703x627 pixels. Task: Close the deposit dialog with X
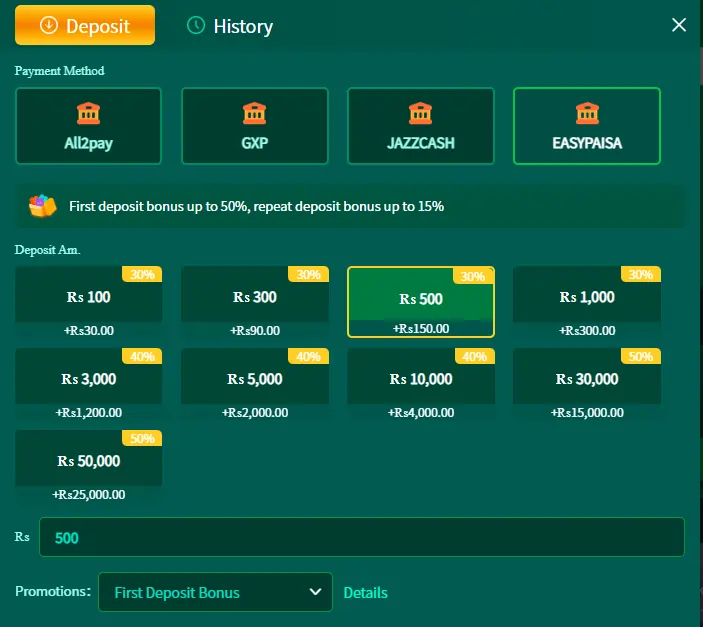click(679, 25)
